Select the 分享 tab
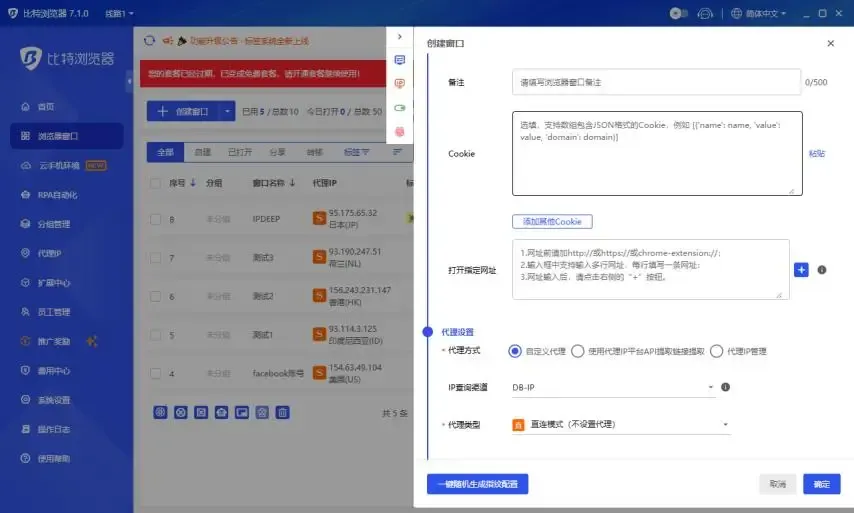The width and height of the screenshot is (854, 513). pyautogui.click(x=277, y=152)
